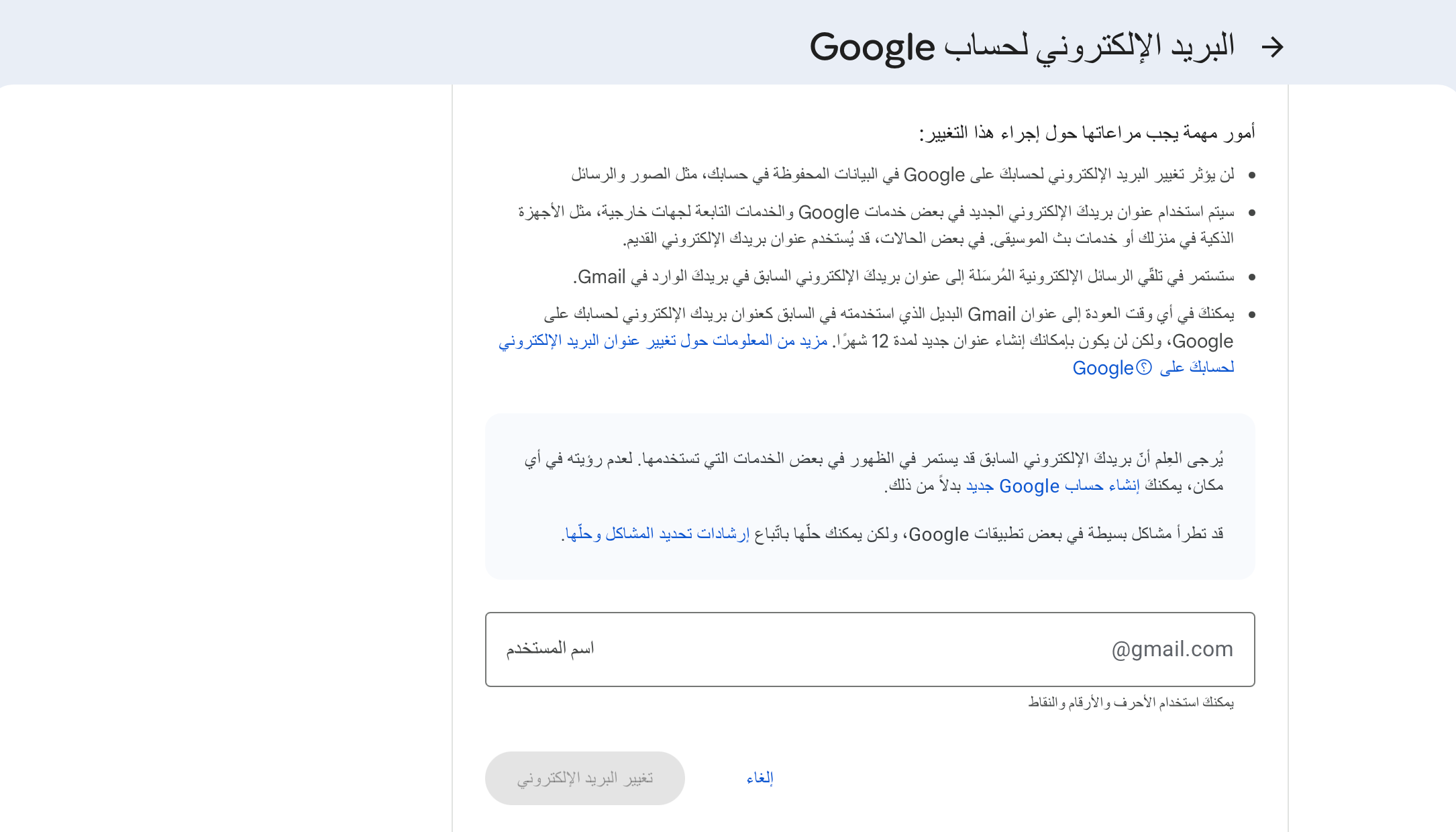Click the "لحسابك على Google" link text
This screenshot has width=1456, height=832.
tap(1196, 368)
